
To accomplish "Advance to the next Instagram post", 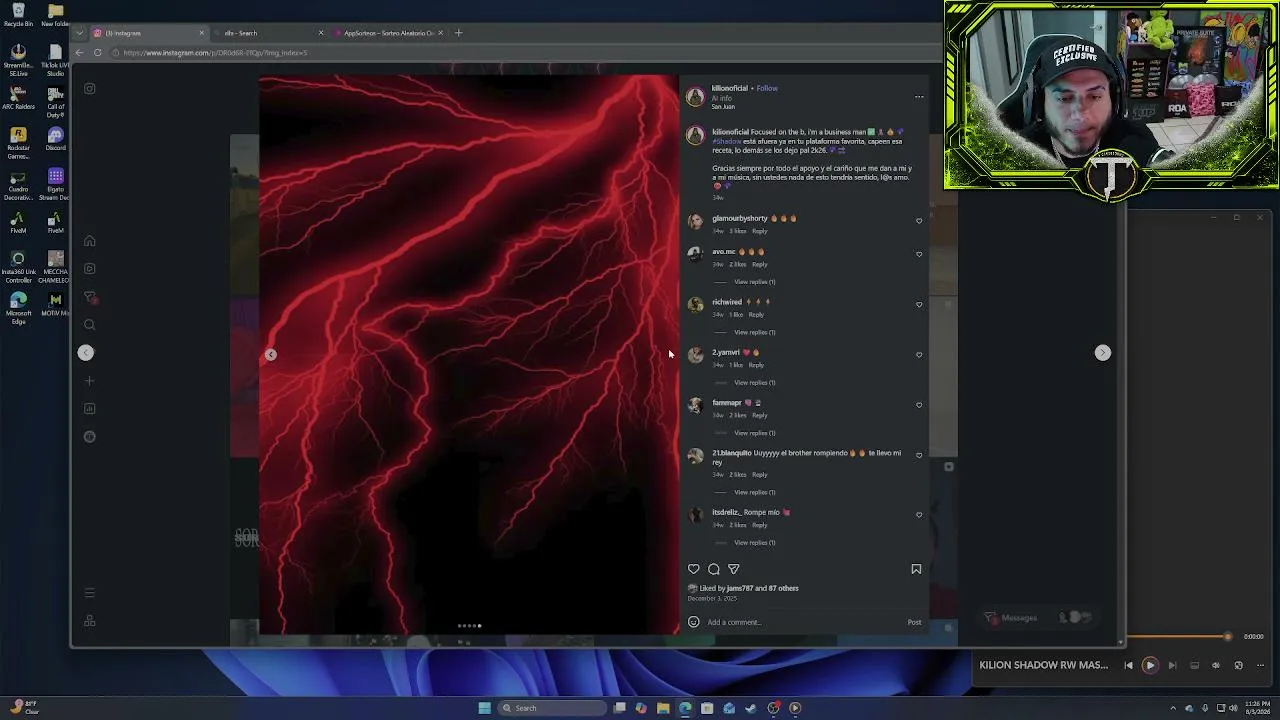I will [x=1102, y=352].
